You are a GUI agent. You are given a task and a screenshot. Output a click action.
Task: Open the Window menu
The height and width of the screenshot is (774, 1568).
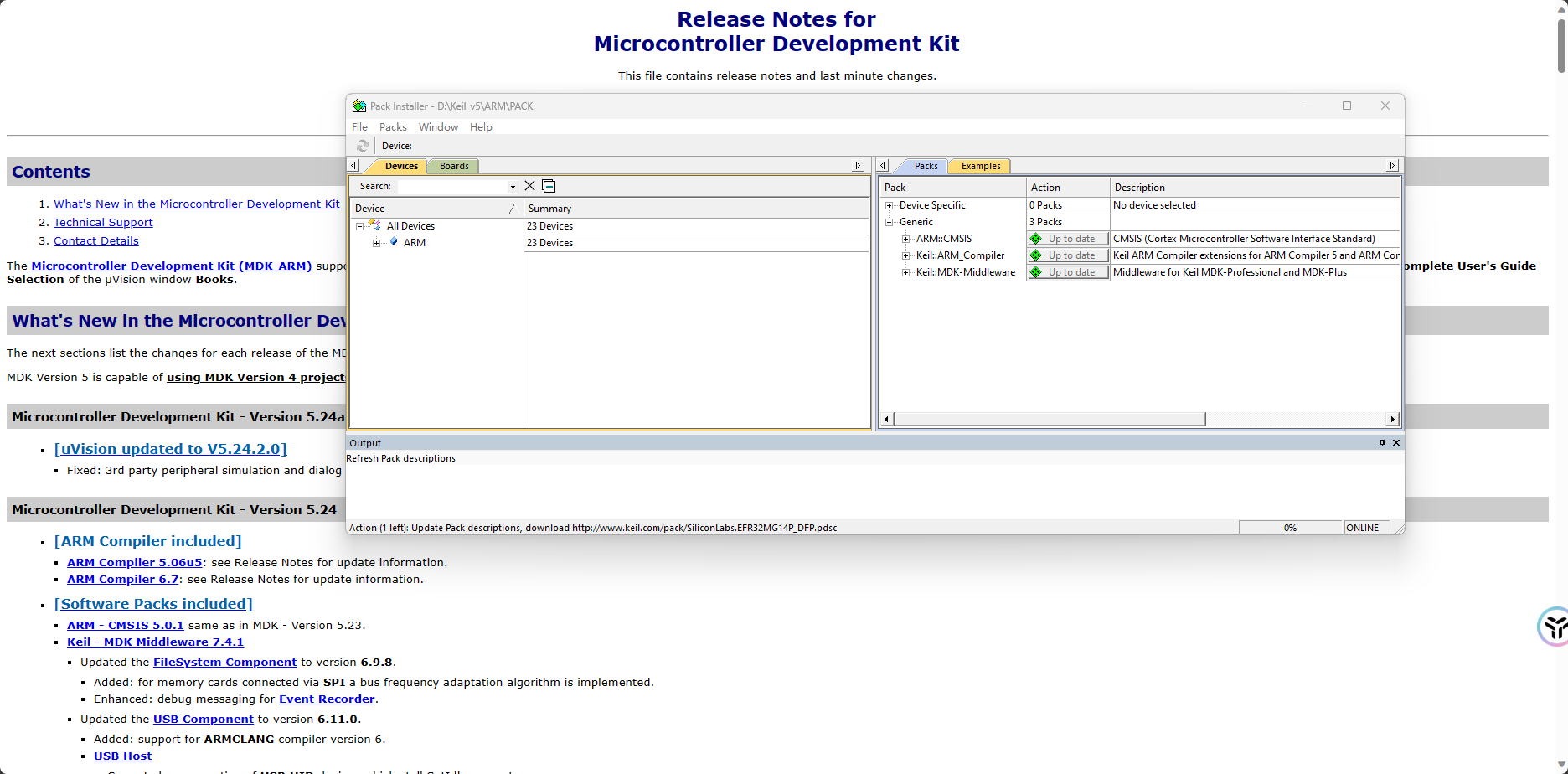pyautogui.click(x=438, y=127)
